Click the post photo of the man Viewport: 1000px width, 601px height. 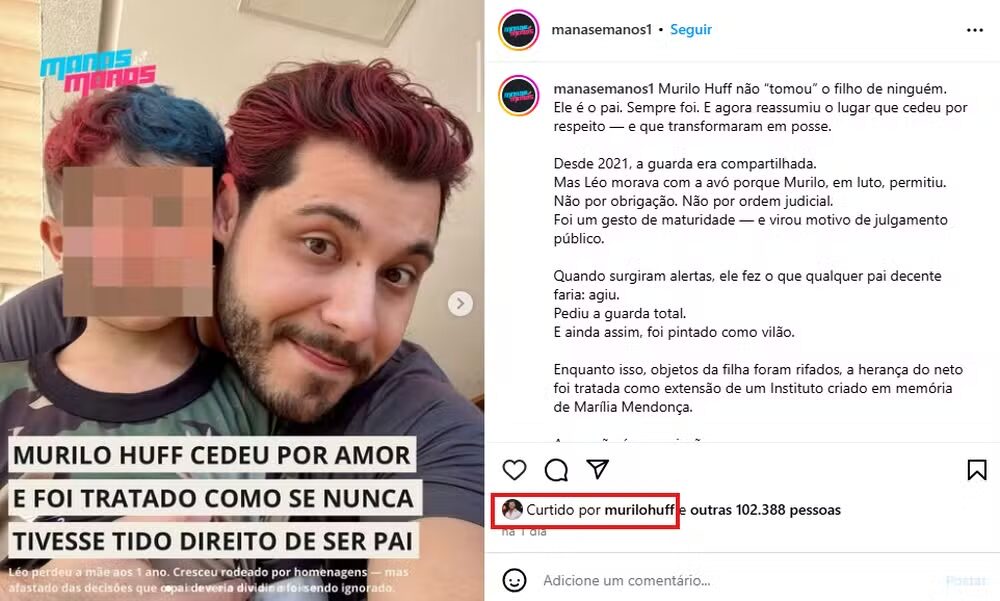[242, 300]
